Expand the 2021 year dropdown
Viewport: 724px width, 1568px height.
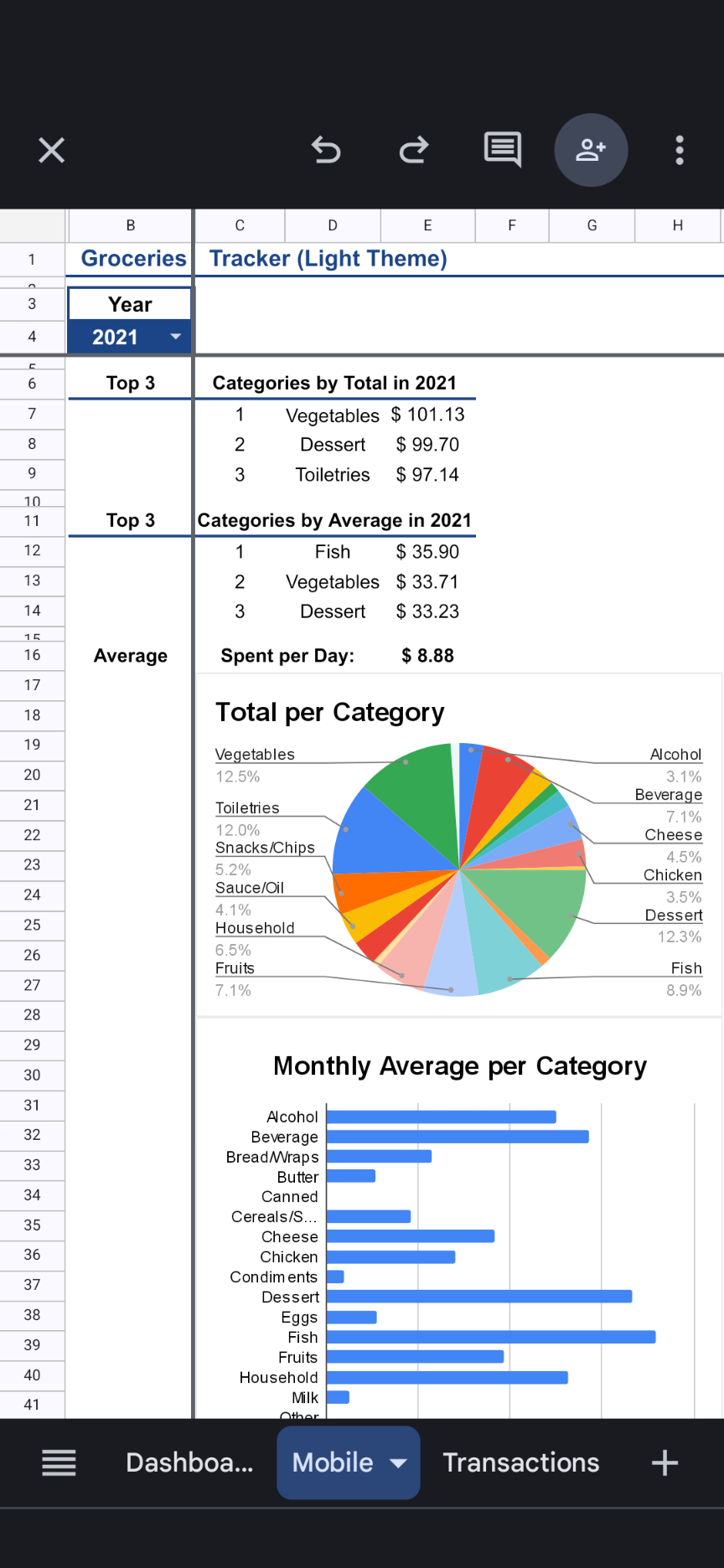(x=175, y=337)
